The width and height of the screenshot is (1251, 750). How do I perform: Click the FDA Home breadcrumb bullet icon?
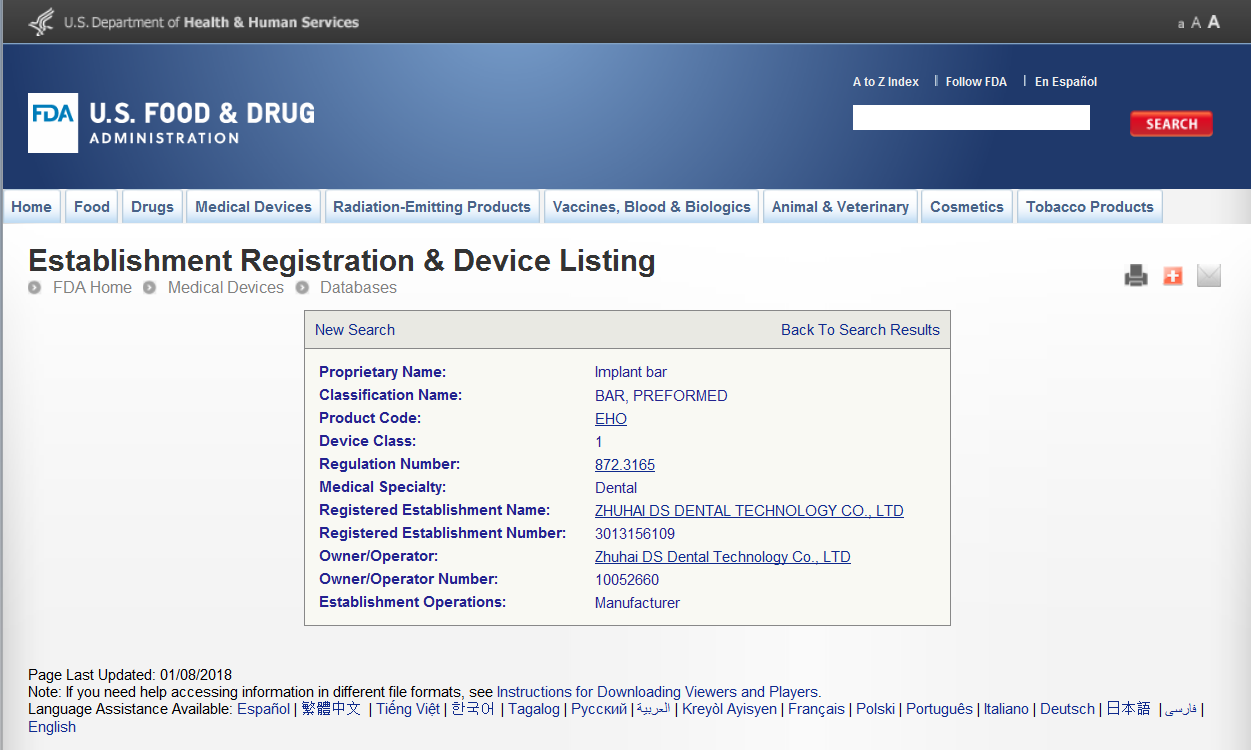[35, 288]
